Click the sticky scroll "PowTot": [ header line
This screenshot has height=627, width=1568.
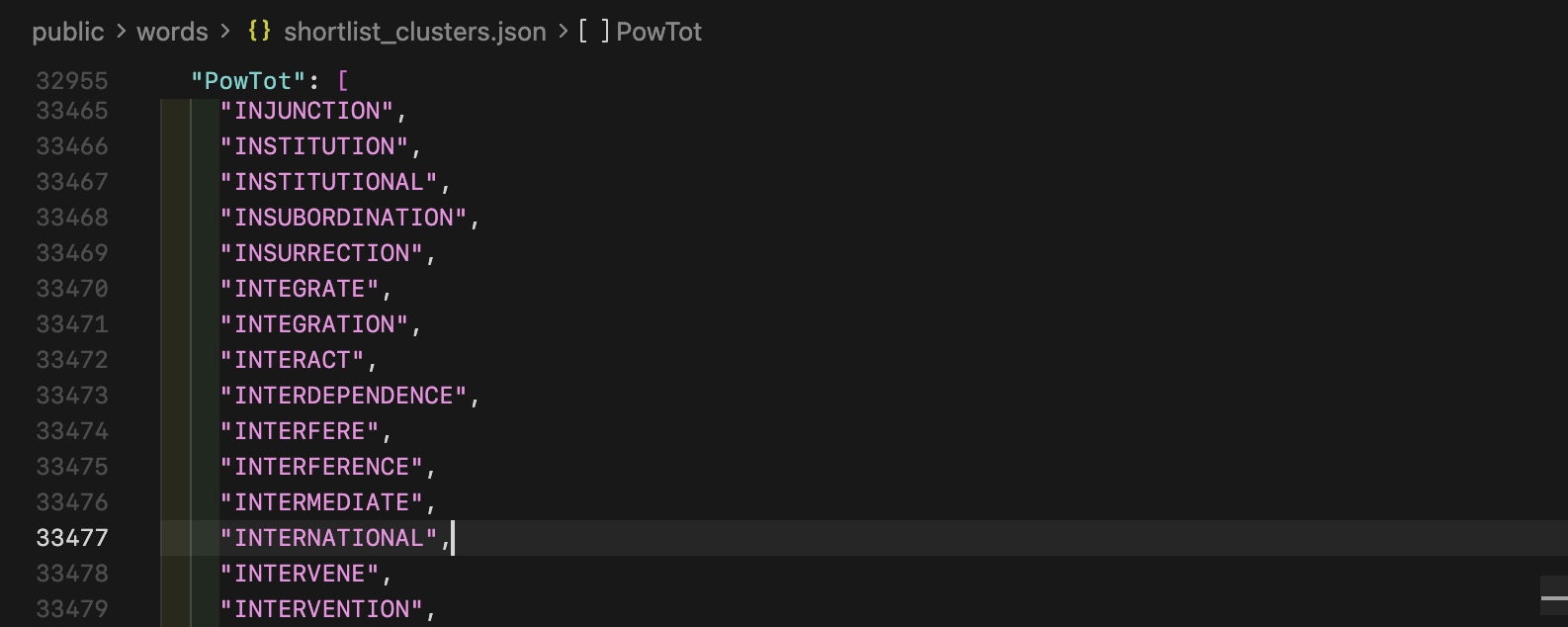(x=269, y=80)
